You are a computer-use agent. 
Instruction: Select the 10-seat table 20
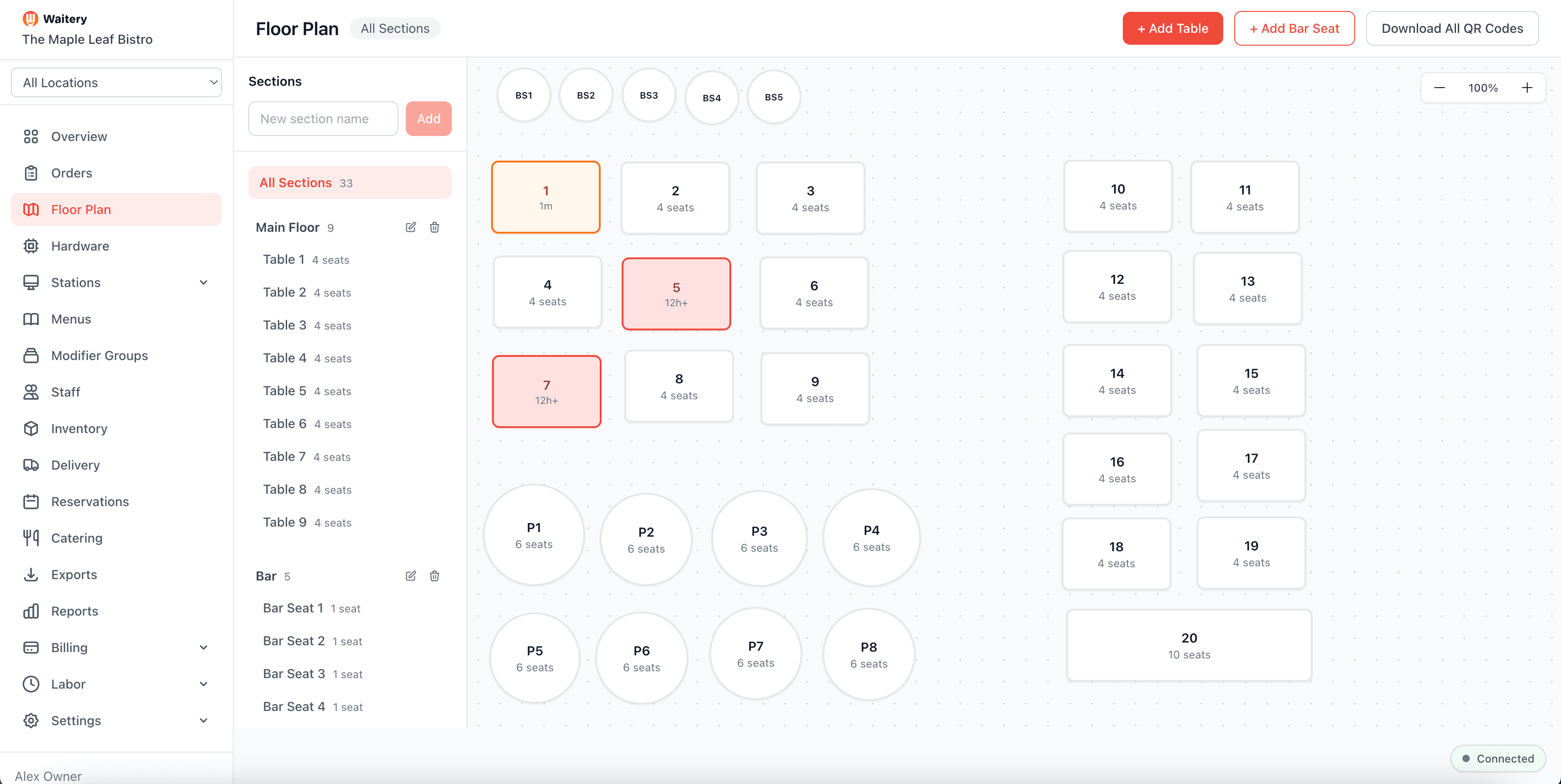tap(1189, 645)
